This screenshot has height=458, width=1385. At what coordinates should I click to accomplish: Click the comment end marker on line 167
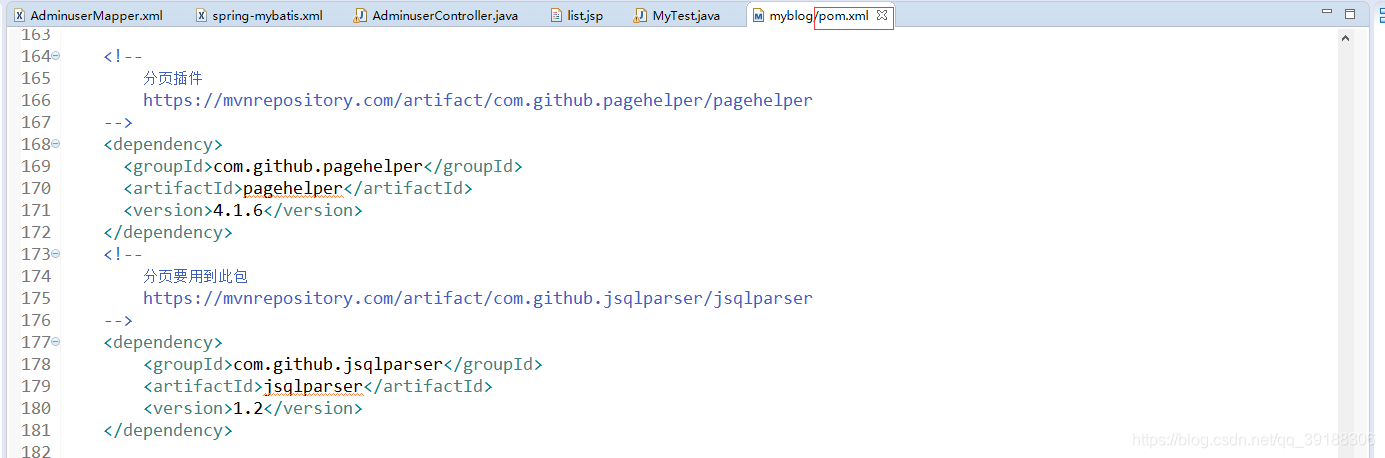pos(118,122)
